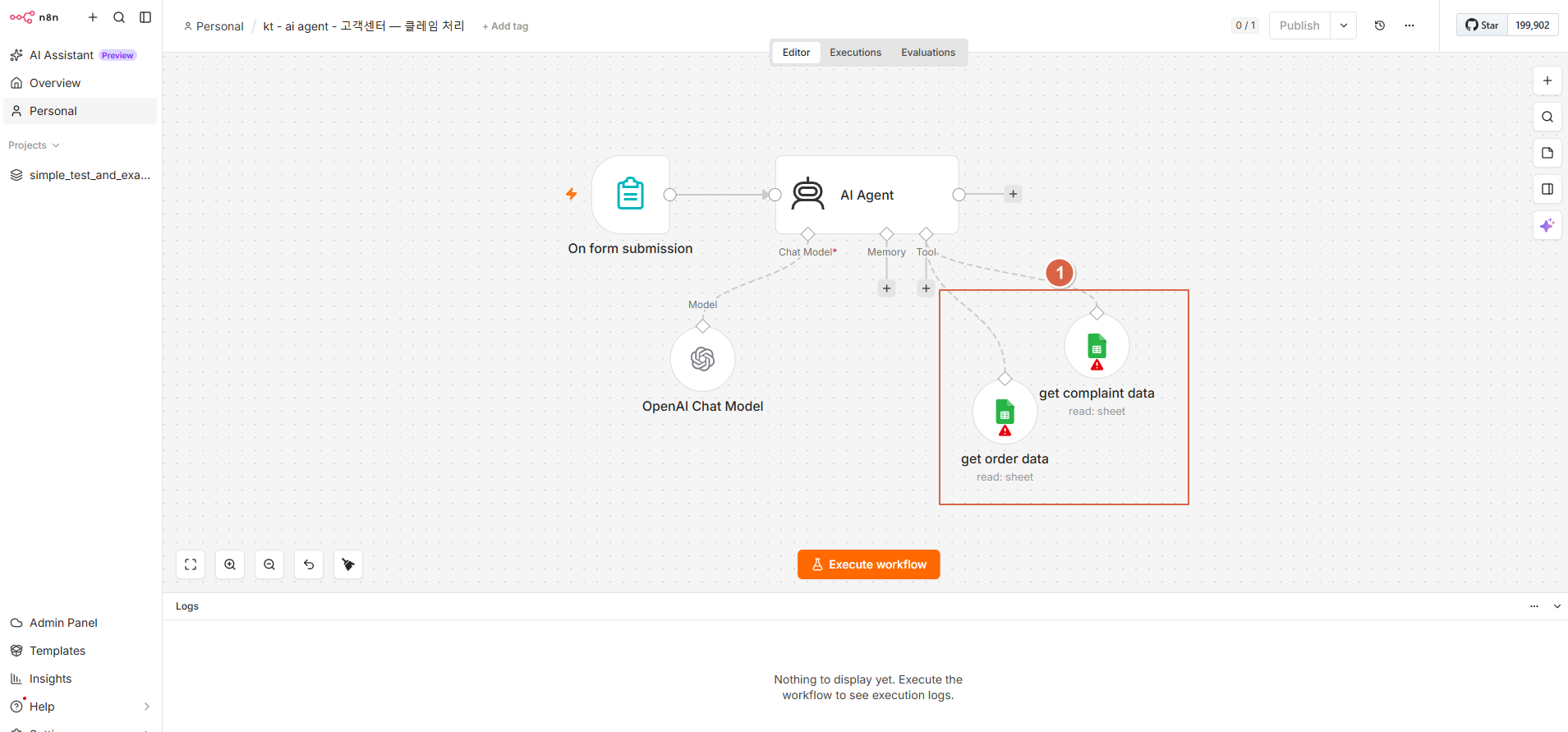Open Admin Panel
This screenshot has height=732, width=1568.
point(80,623)
